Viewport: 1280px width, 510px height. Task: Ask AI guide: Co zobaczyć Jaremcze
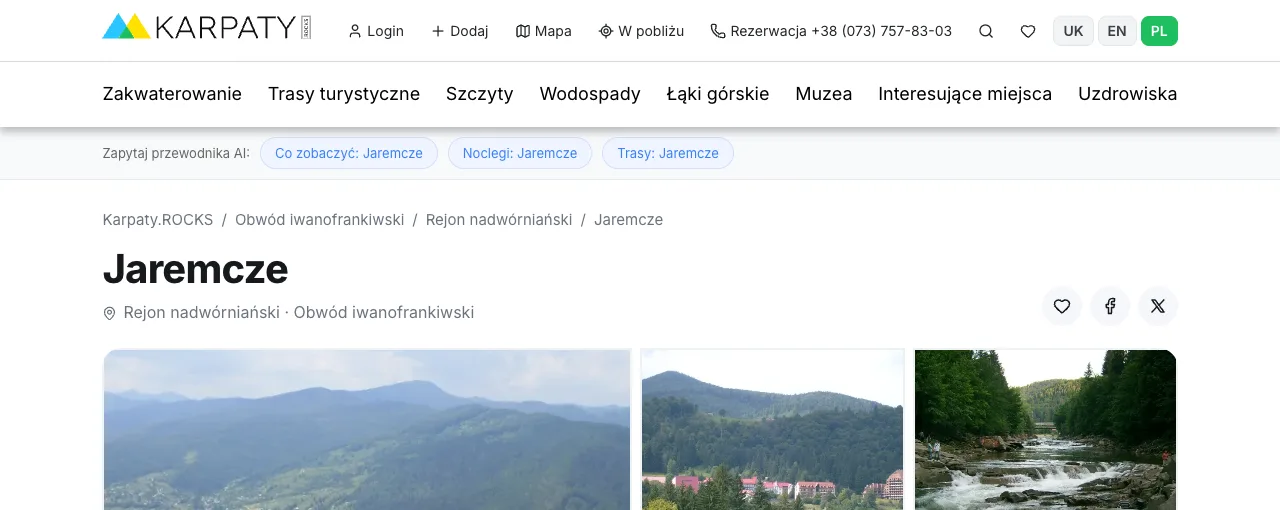tap(349, 153)
